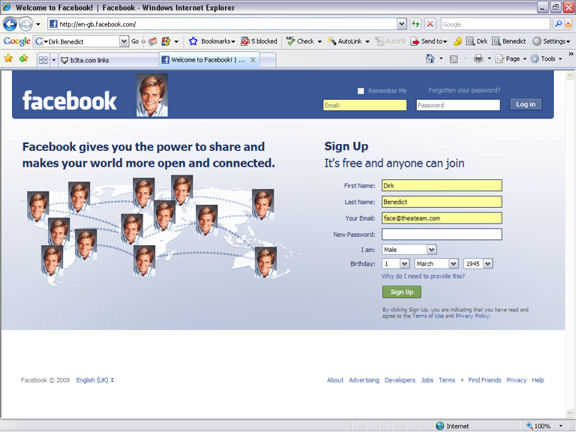Open the Terms of Use link
576x432 pixels.
coord(428,316)
